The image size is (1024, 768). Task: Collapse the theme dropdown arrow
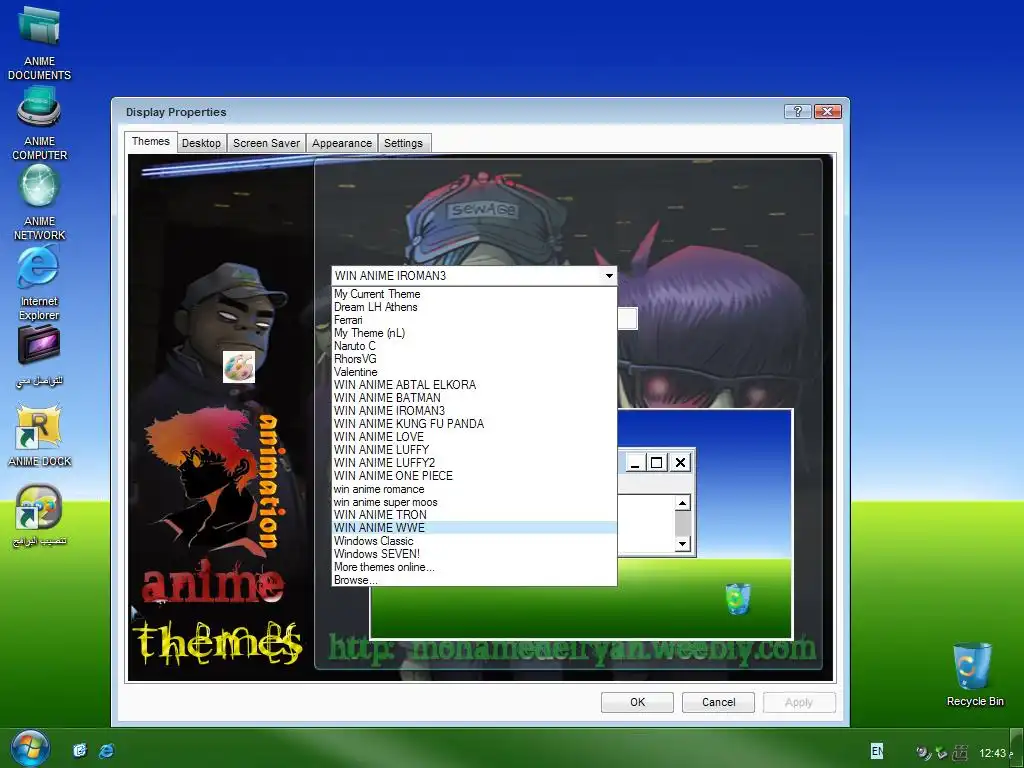[x=609, y=276]
